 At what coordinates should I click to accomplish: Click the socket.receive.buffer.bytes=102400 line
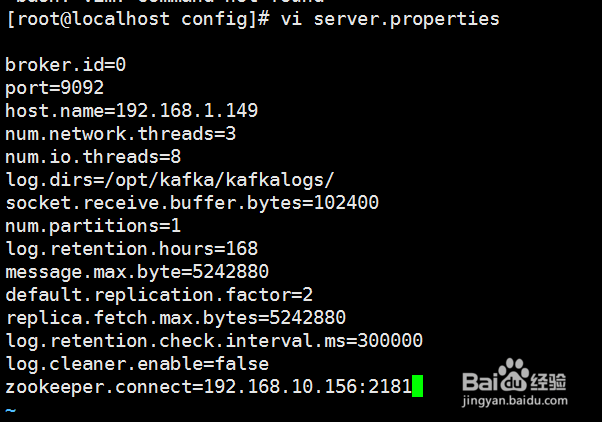(192, 203)
